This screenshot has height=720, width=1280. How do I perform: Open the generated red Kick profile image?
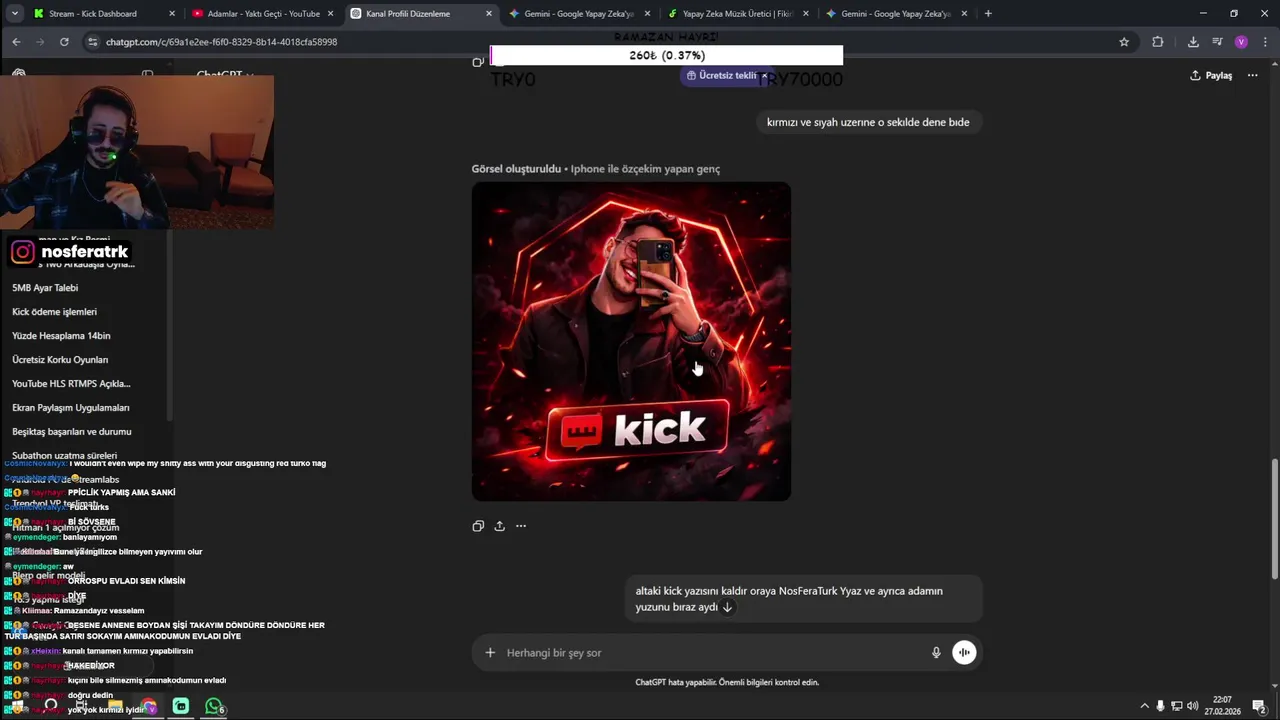coord(631,341)
